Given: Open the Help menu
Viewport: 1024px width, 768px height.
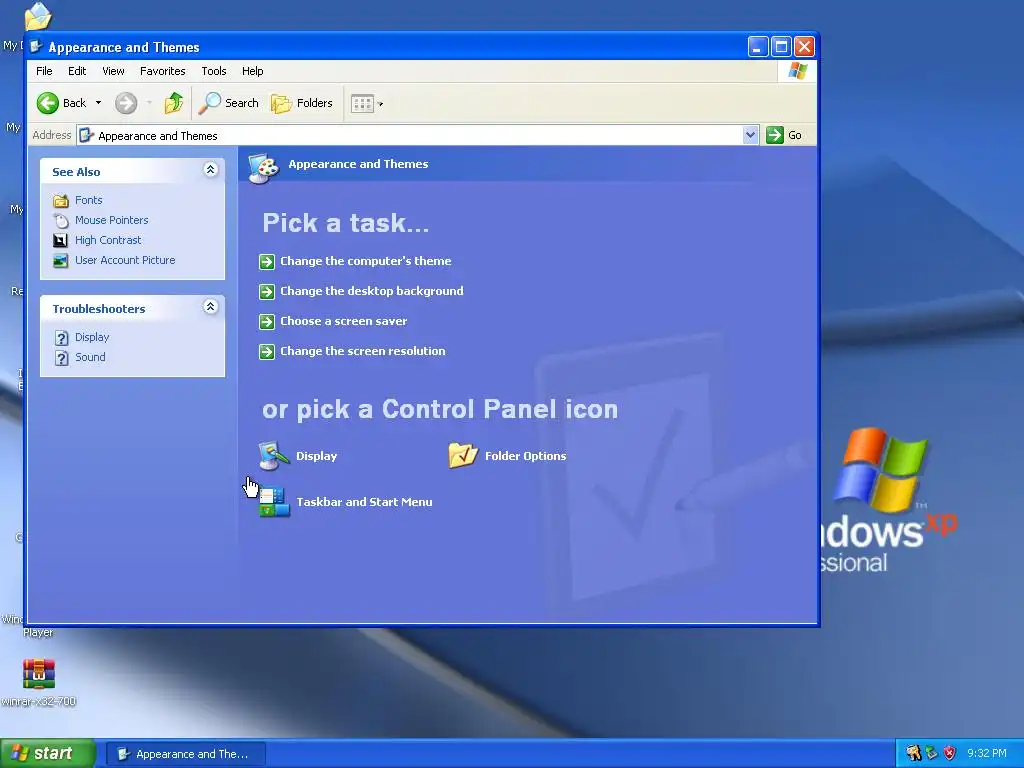Looking at the screenshot, I should click(x=252, y=71).
